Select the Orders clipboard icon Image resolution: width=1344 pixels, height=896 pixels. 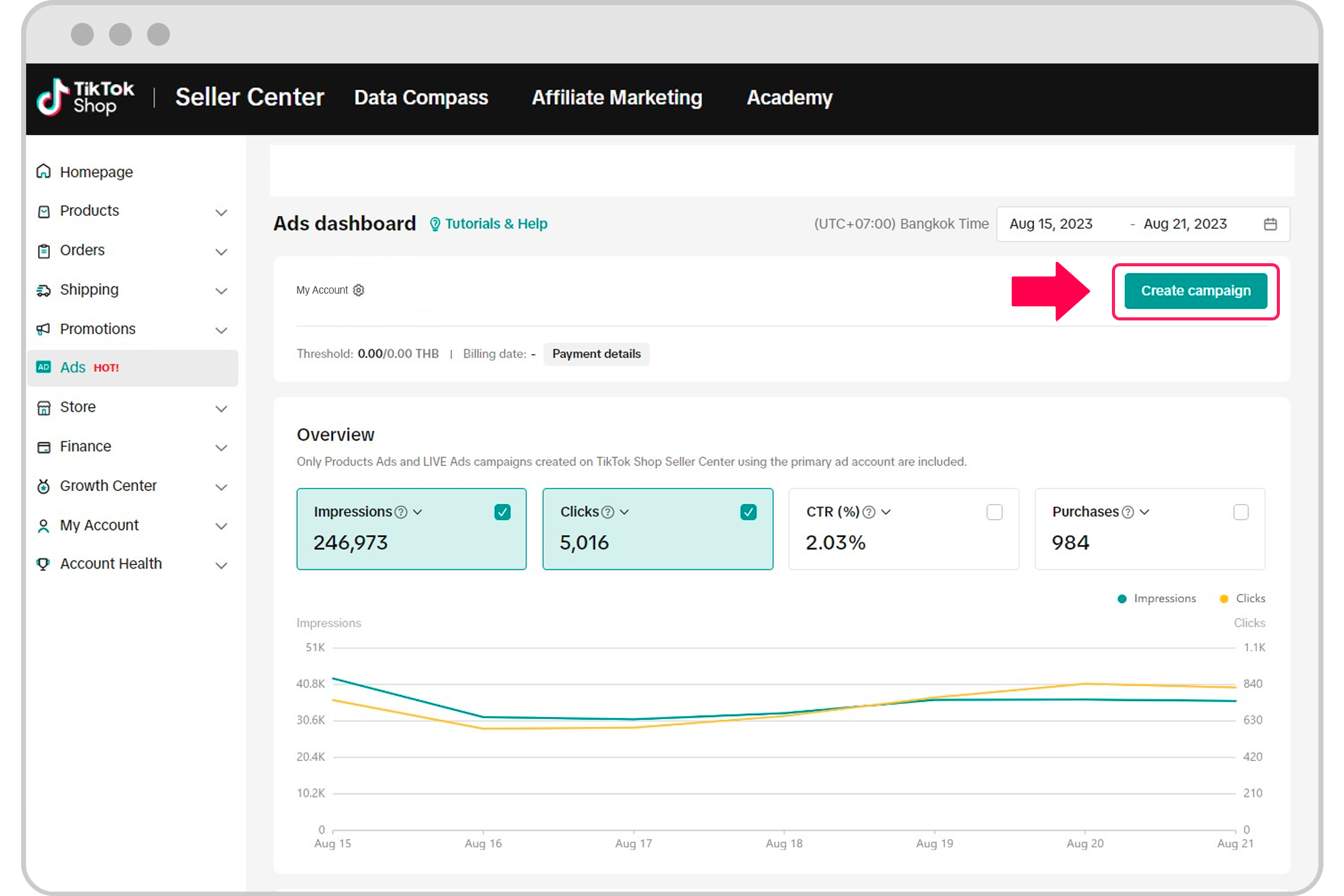tap(44, 251)
